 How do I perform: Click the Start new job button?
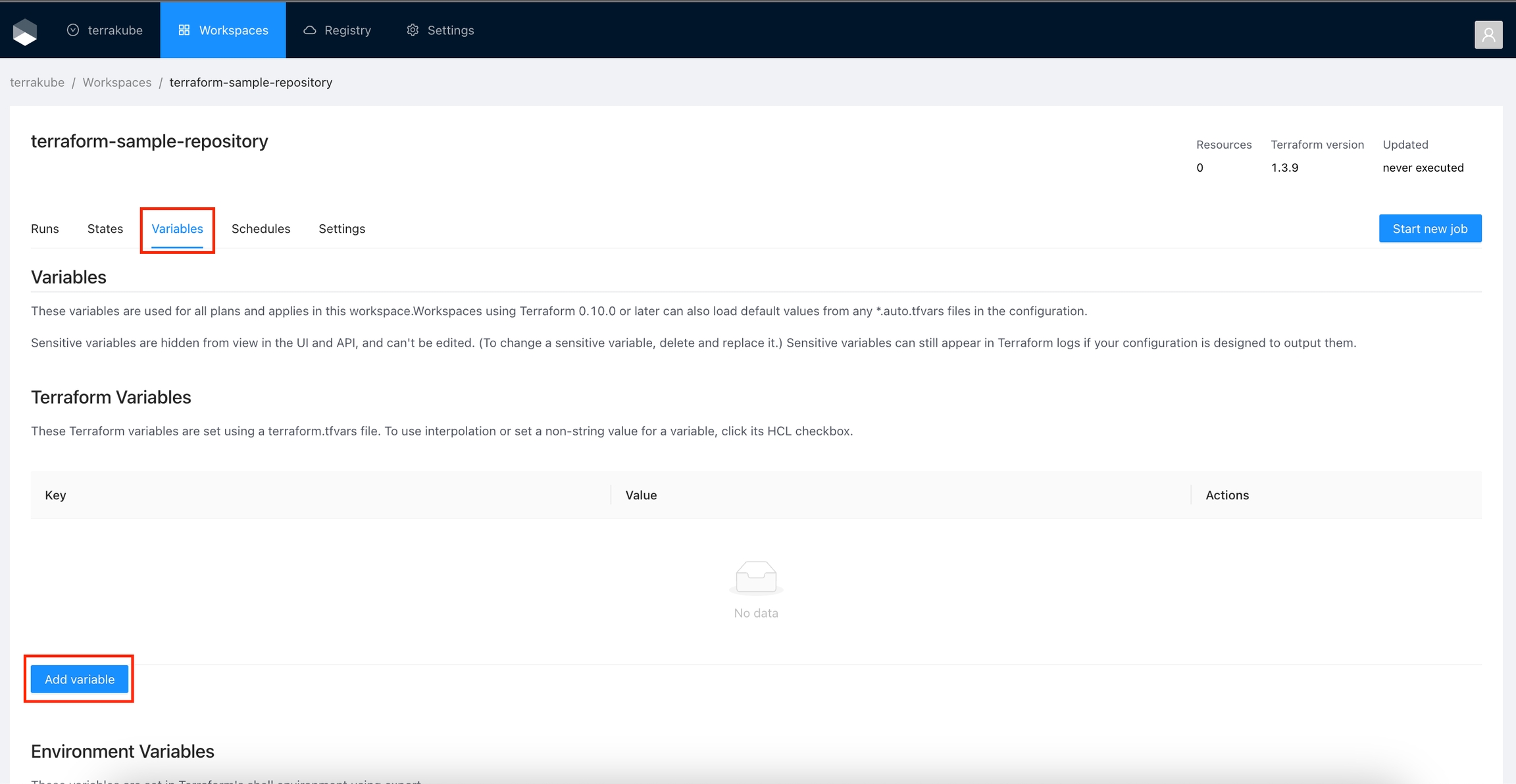1430,229
